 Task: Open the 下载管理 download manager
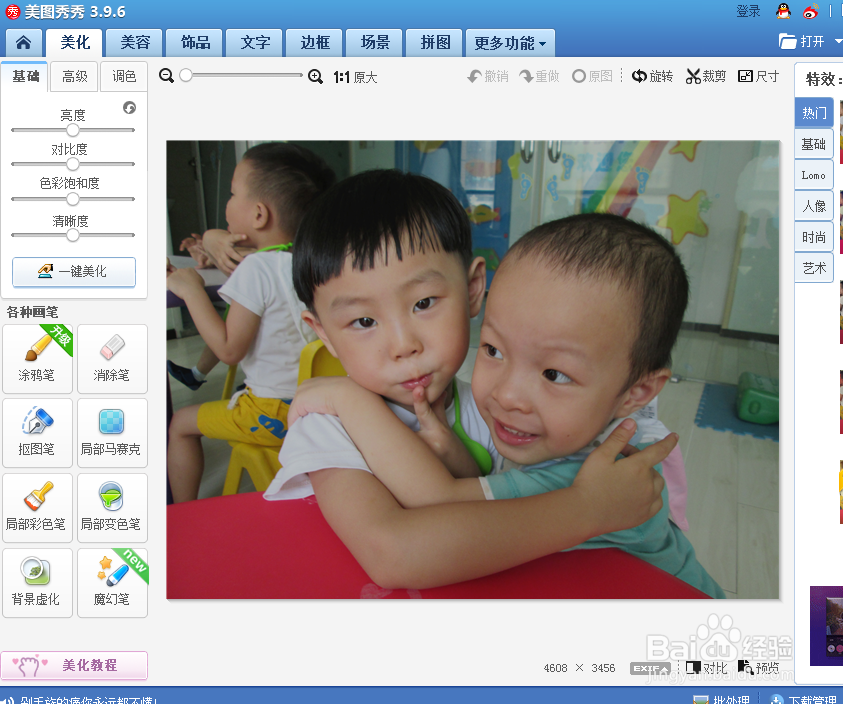pos(803,699)
